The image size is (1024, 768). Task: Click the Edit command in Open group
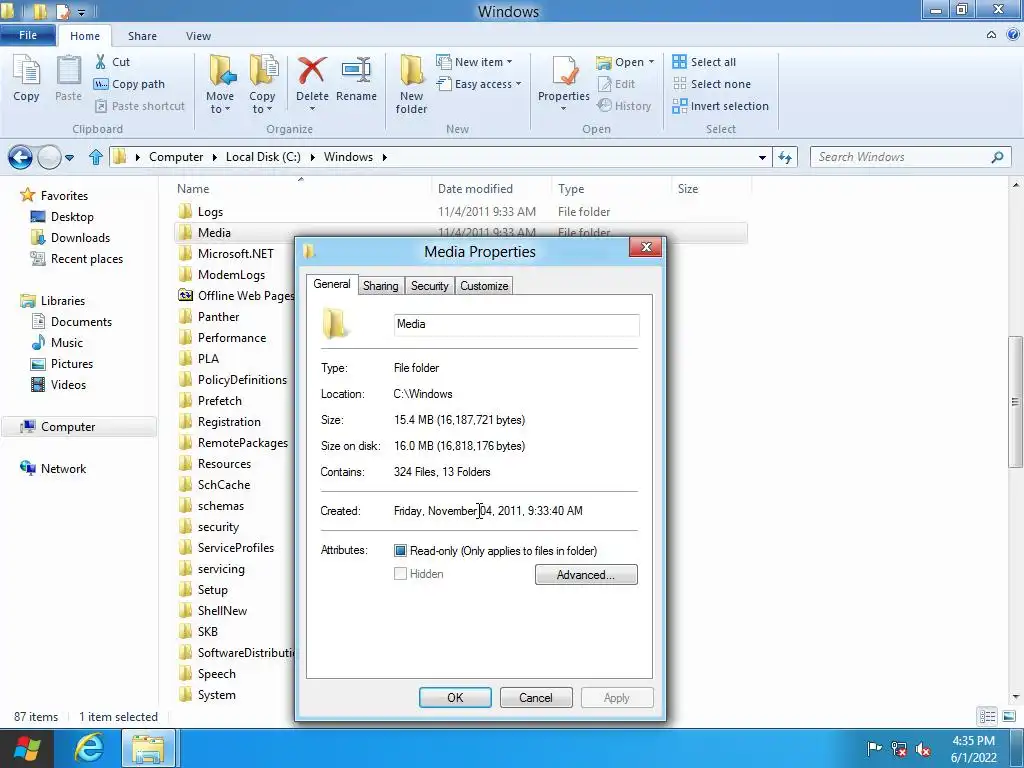click(x=616, y=84)
